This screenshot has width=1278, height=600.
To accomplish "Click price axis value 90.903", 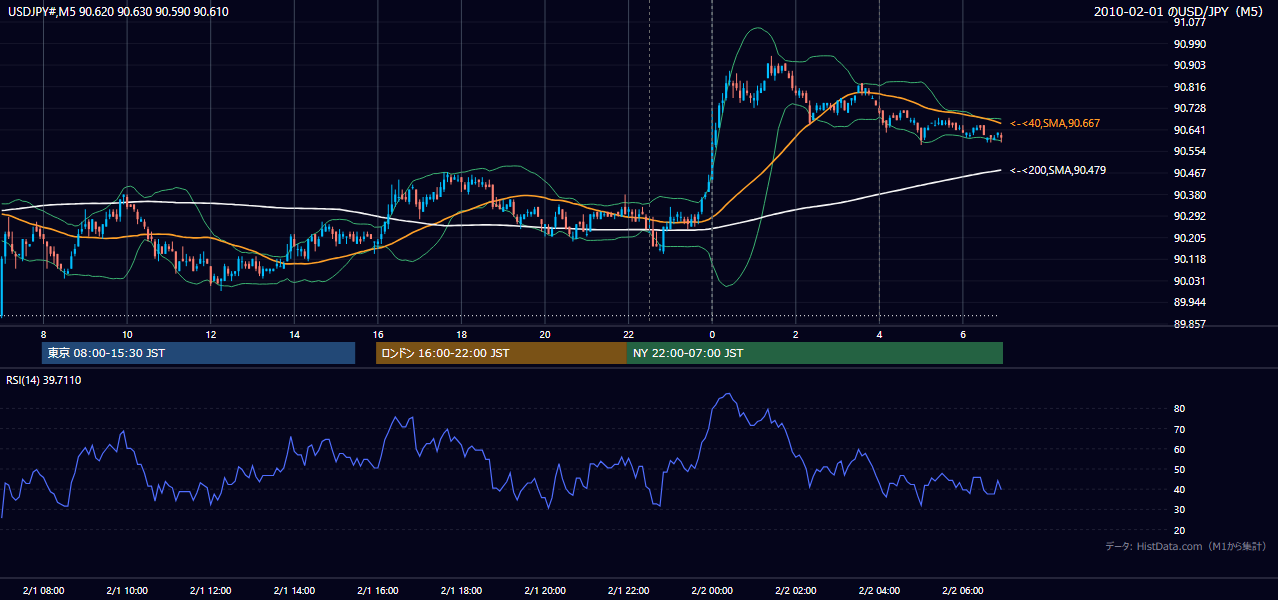I will coord(1189,65).
